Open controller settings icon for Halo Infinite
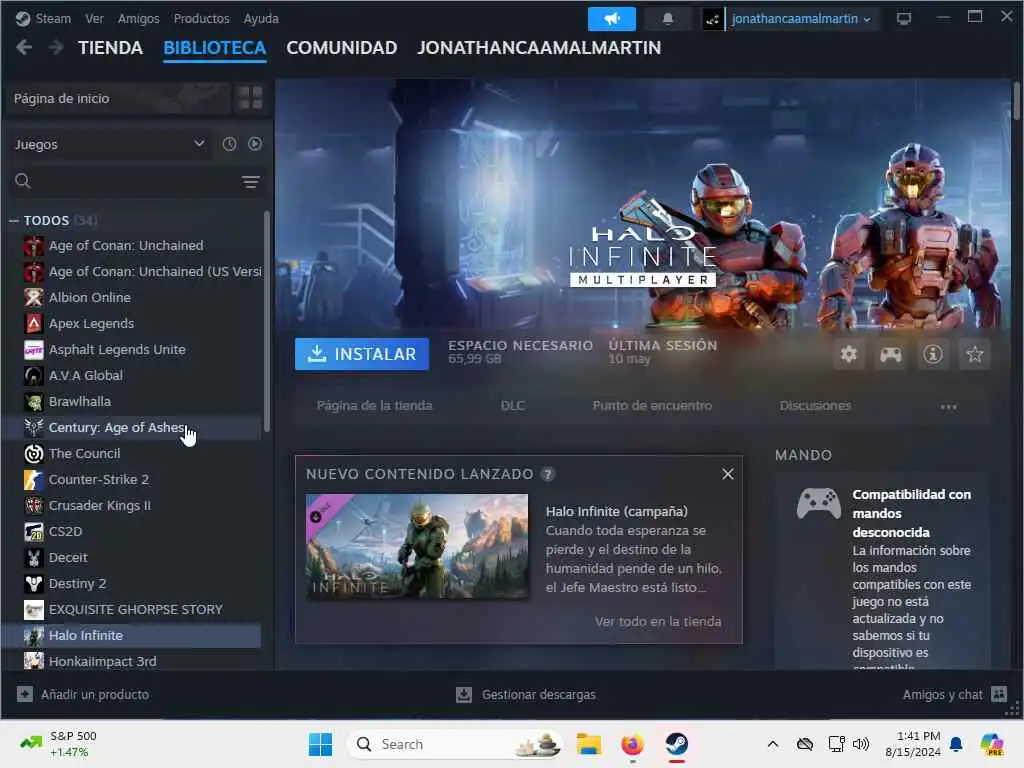Viewport: 1024px width, 768px height. [x=890, y=355]
